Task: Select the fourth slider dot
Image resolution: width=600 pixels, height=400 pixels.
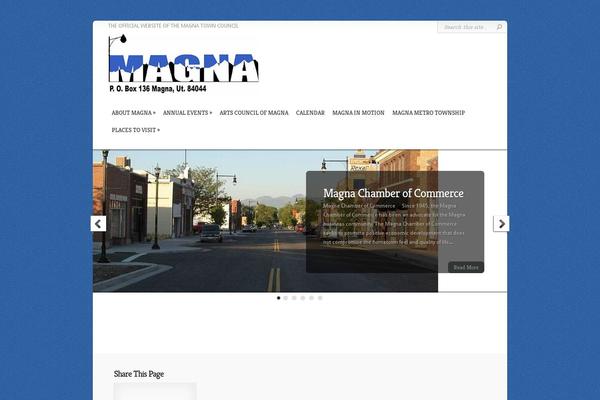Action: point(303,298)
